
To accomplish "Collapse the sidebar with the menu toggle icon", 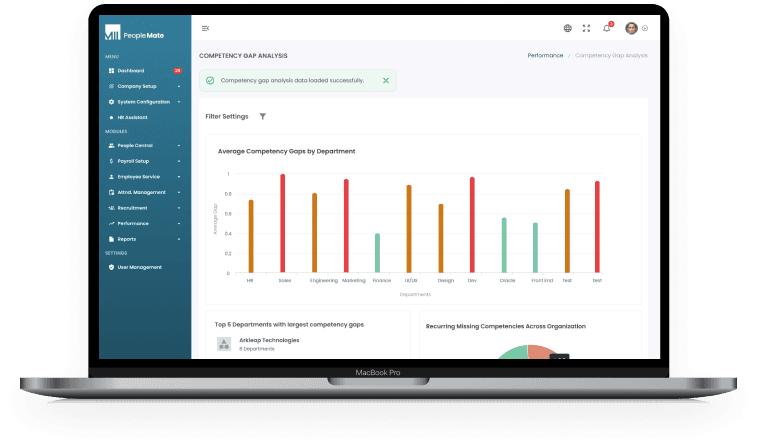I will (205, 28).
